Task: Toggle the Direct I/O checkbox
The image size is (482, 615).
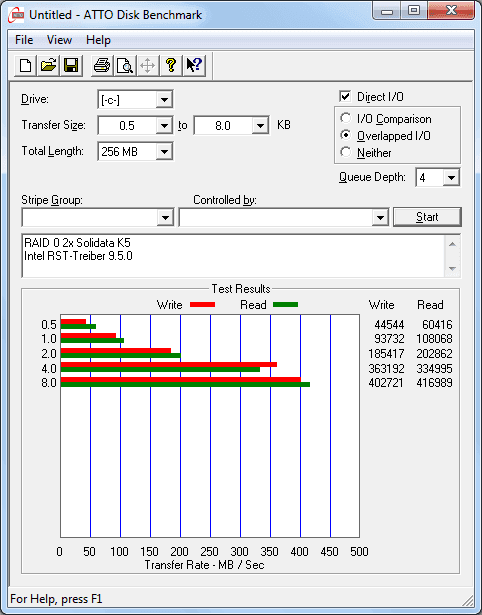Action: coord(345,96)
